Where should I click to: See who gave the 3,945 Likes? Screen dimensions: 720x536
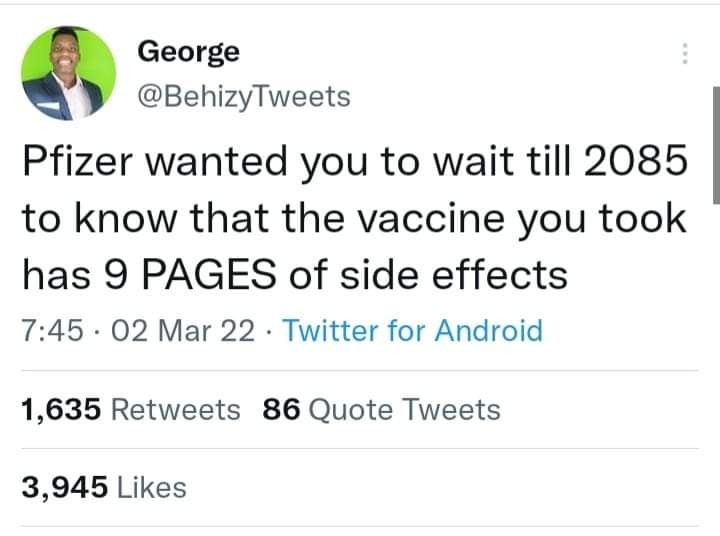[103, 487]
